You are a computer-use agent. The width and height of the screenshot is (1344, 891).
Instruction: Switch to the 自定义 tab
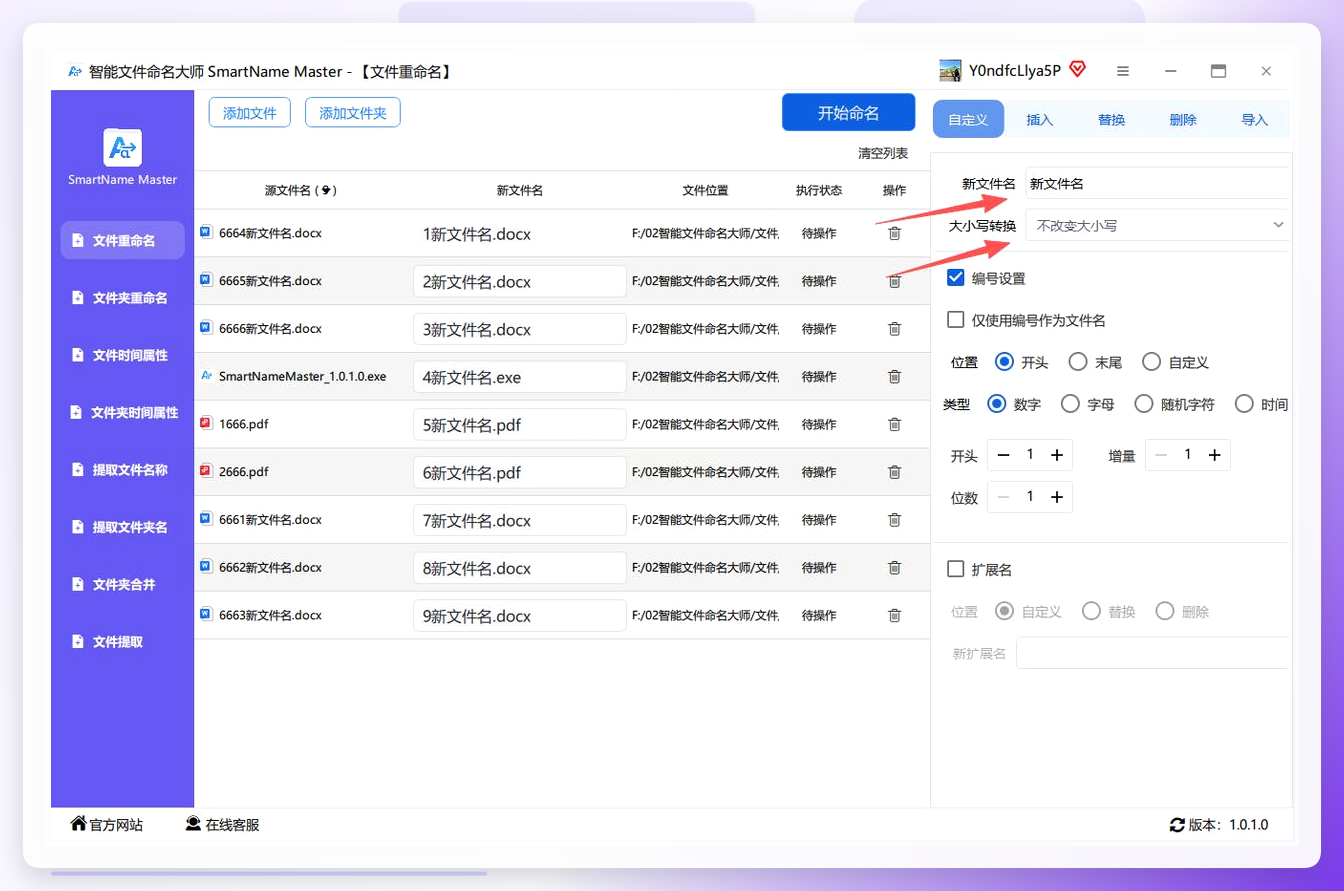968,119
